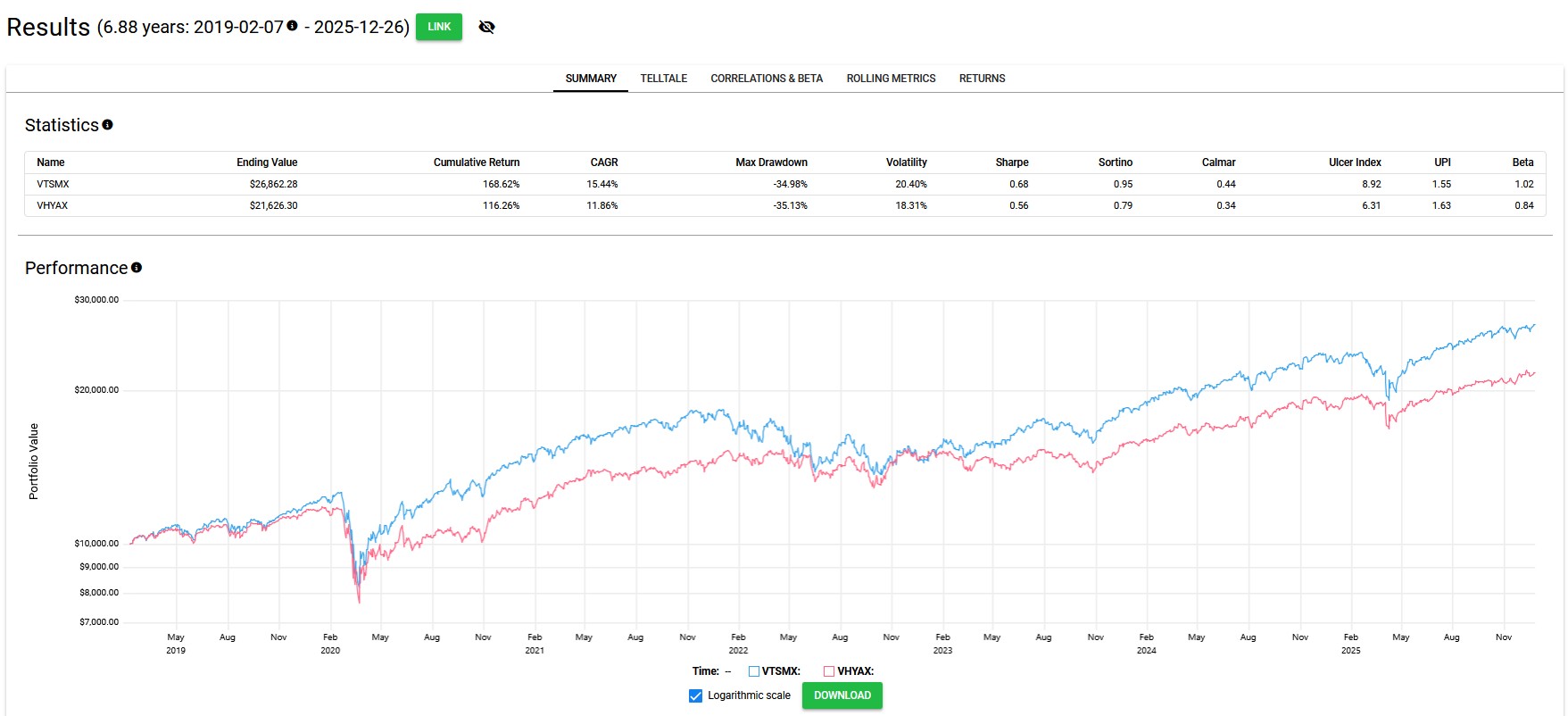Click the $30,000.00 y-axis label

pyautogui.click(x=96, y=300)
